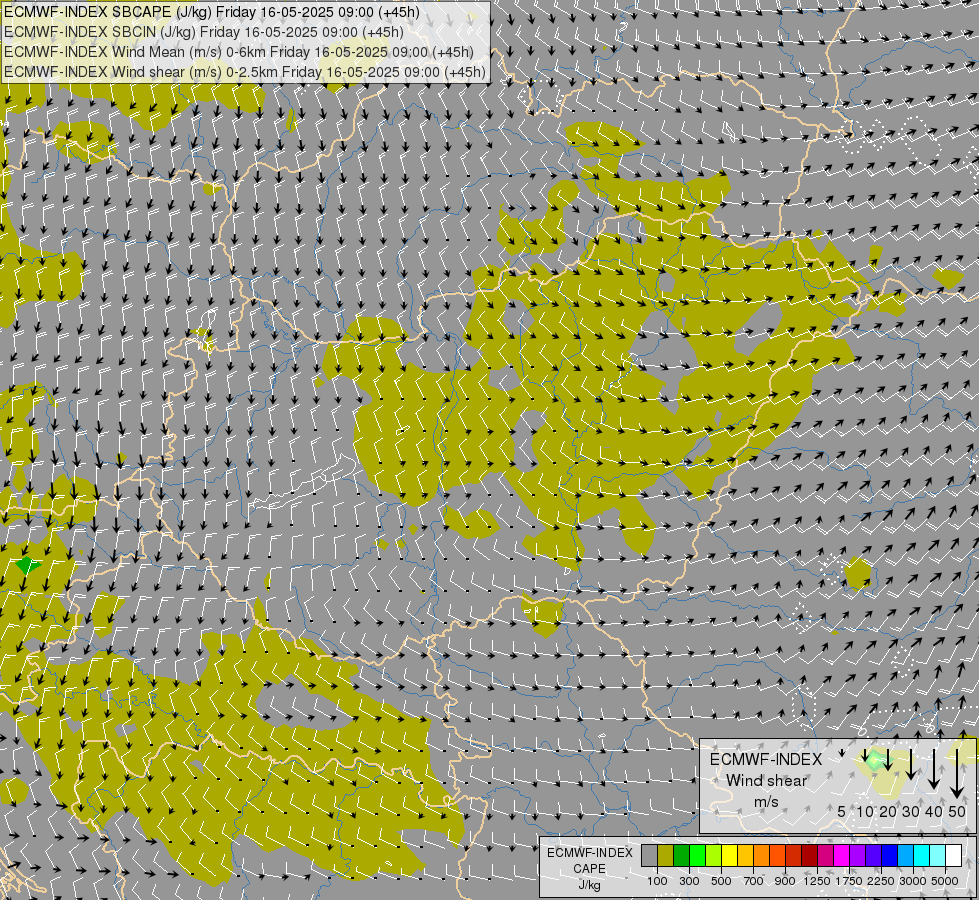Pick the cyan 3000 CAPE swatch
This screenshot has height=900, width=979.
coord(922,855)
